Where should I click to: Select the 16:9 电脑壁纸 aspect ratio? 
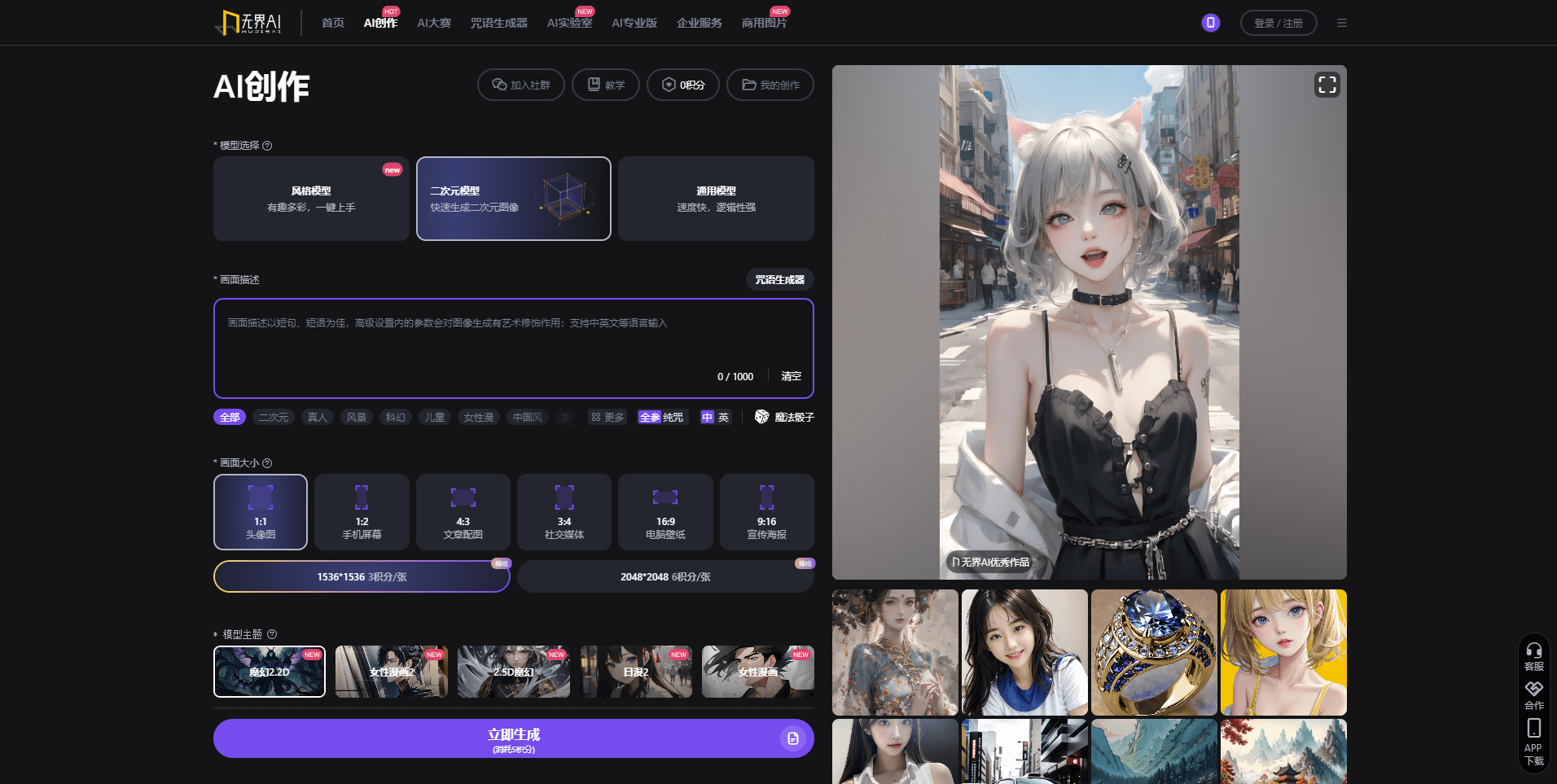pyautogui.click(x=665, y=512)
